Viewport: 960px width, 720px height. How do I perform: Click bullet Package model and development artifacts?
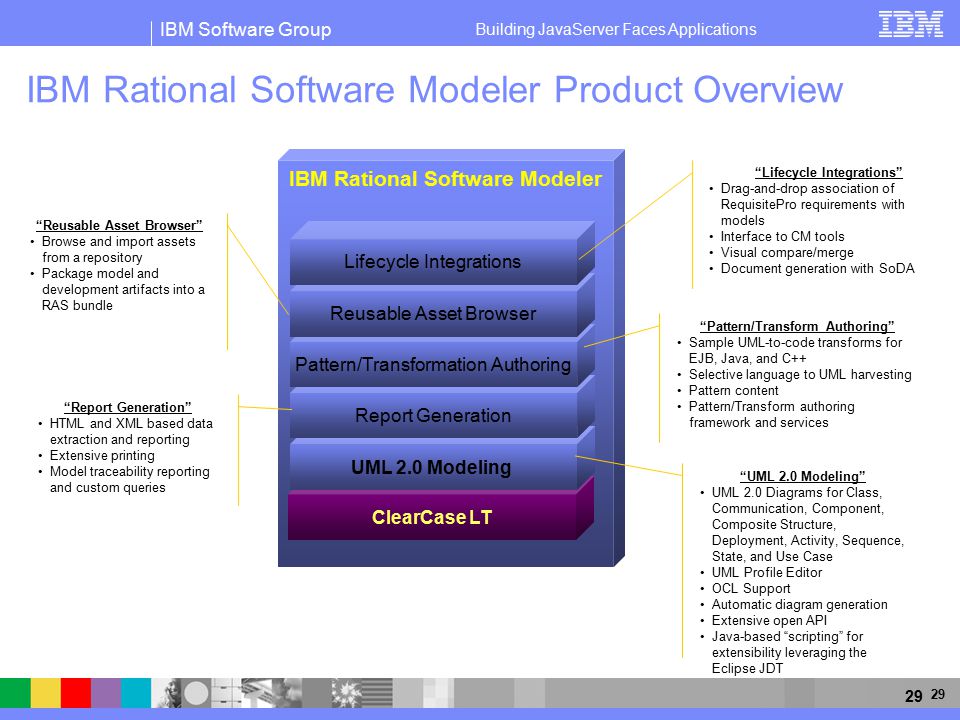122,289
